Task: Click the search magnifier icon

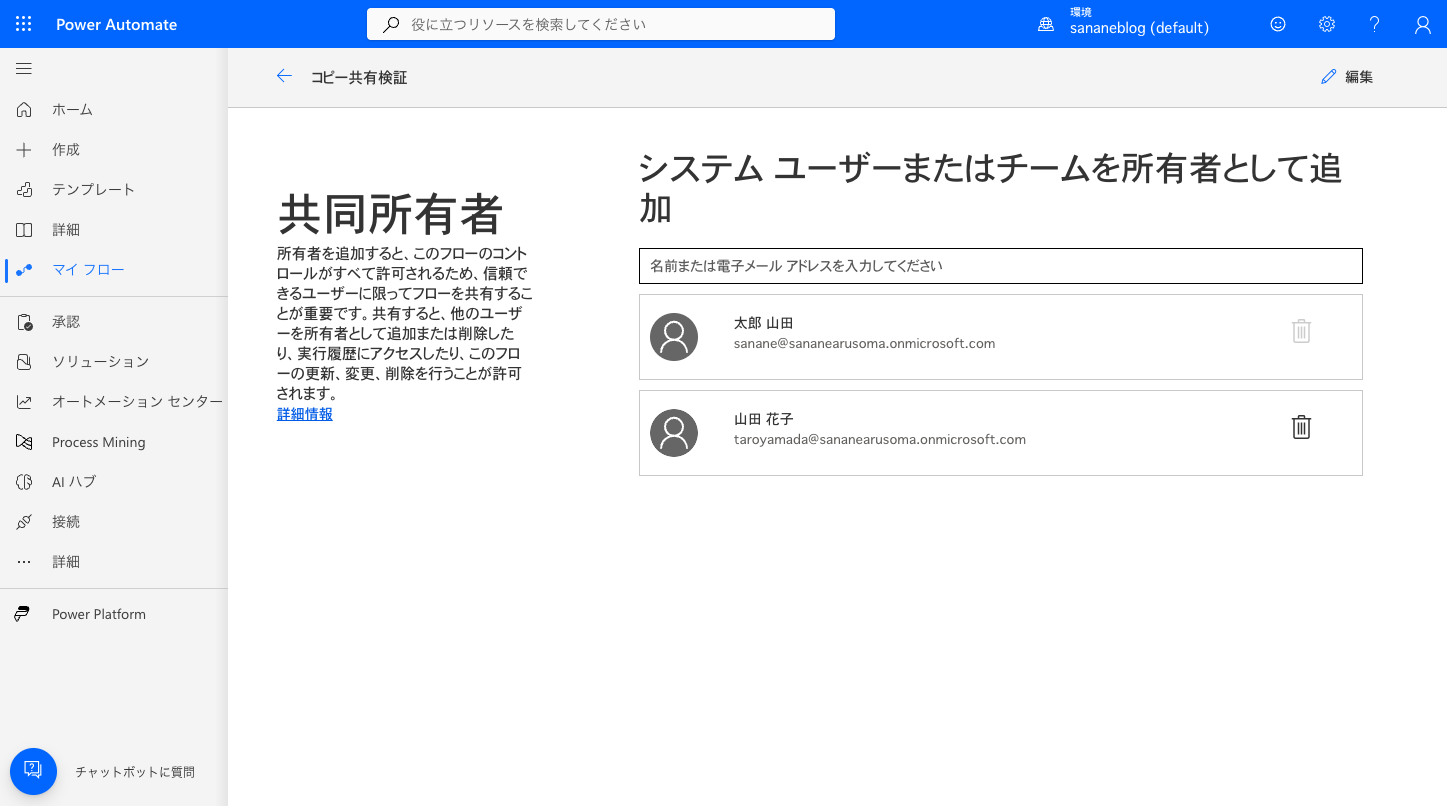Action: (391, 24)
